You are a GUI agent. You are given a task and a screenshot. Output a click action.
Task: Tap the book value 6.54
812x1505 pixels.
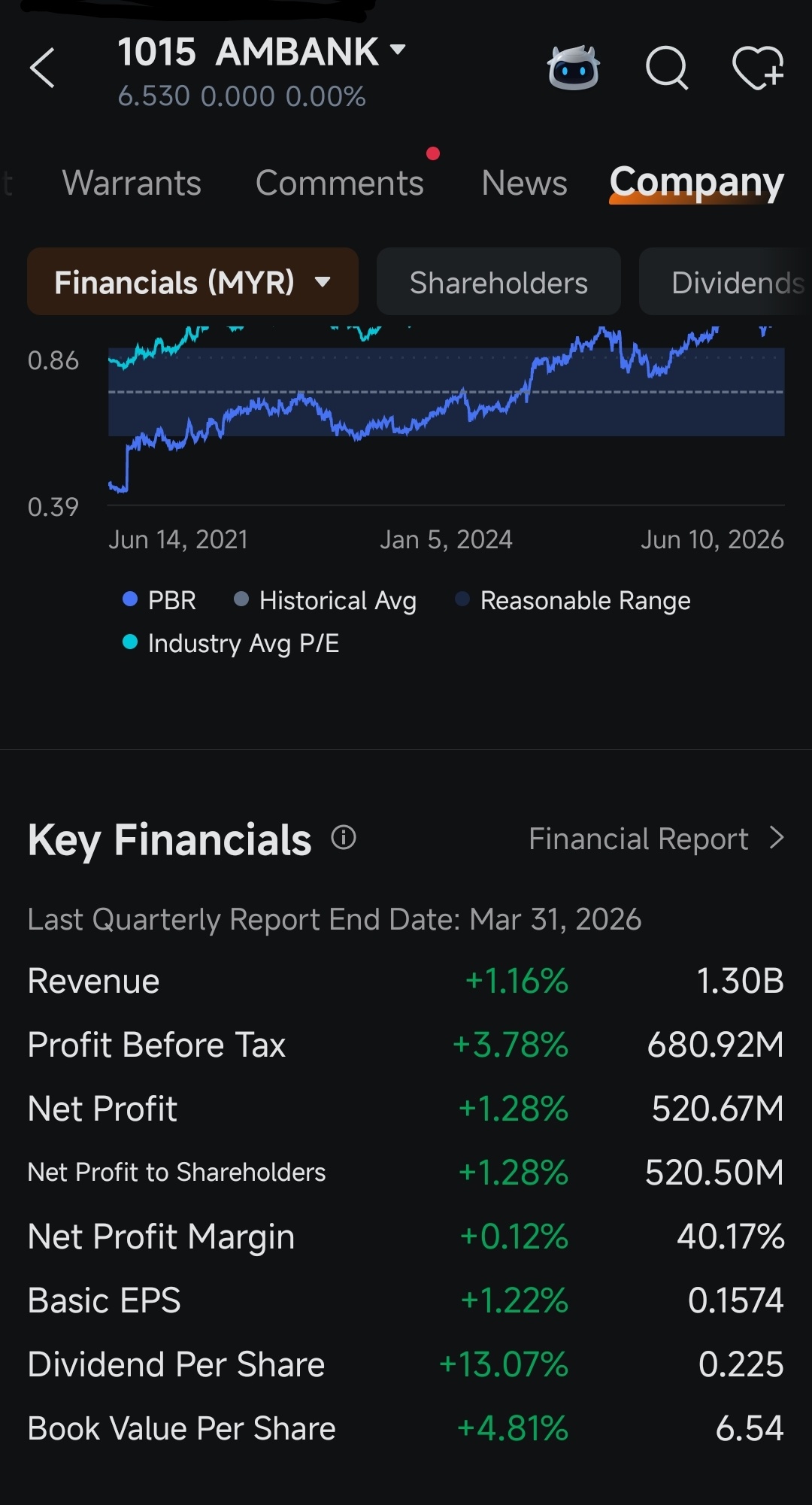[750, 1428]
